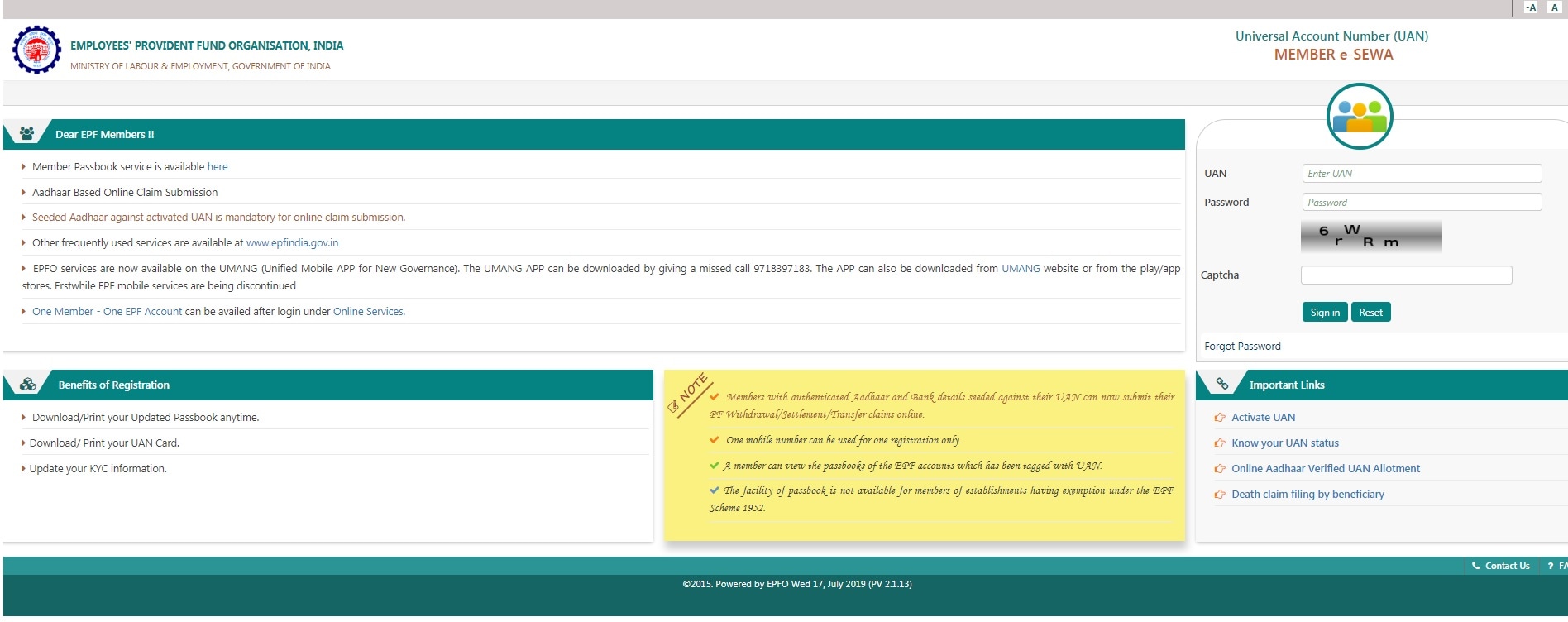Focus the Enter UAN input field
1568x622 pixels.
(x=1422, y=173)
